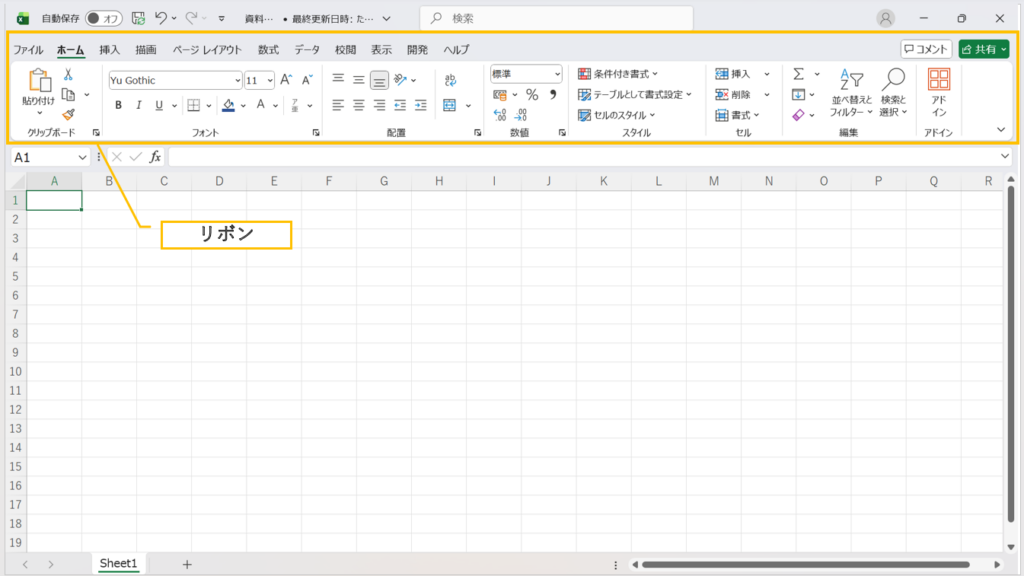Open the アドイン add-ins icon
The width and height of the screenshot is (1024, 576).
[x=938, y=92]
